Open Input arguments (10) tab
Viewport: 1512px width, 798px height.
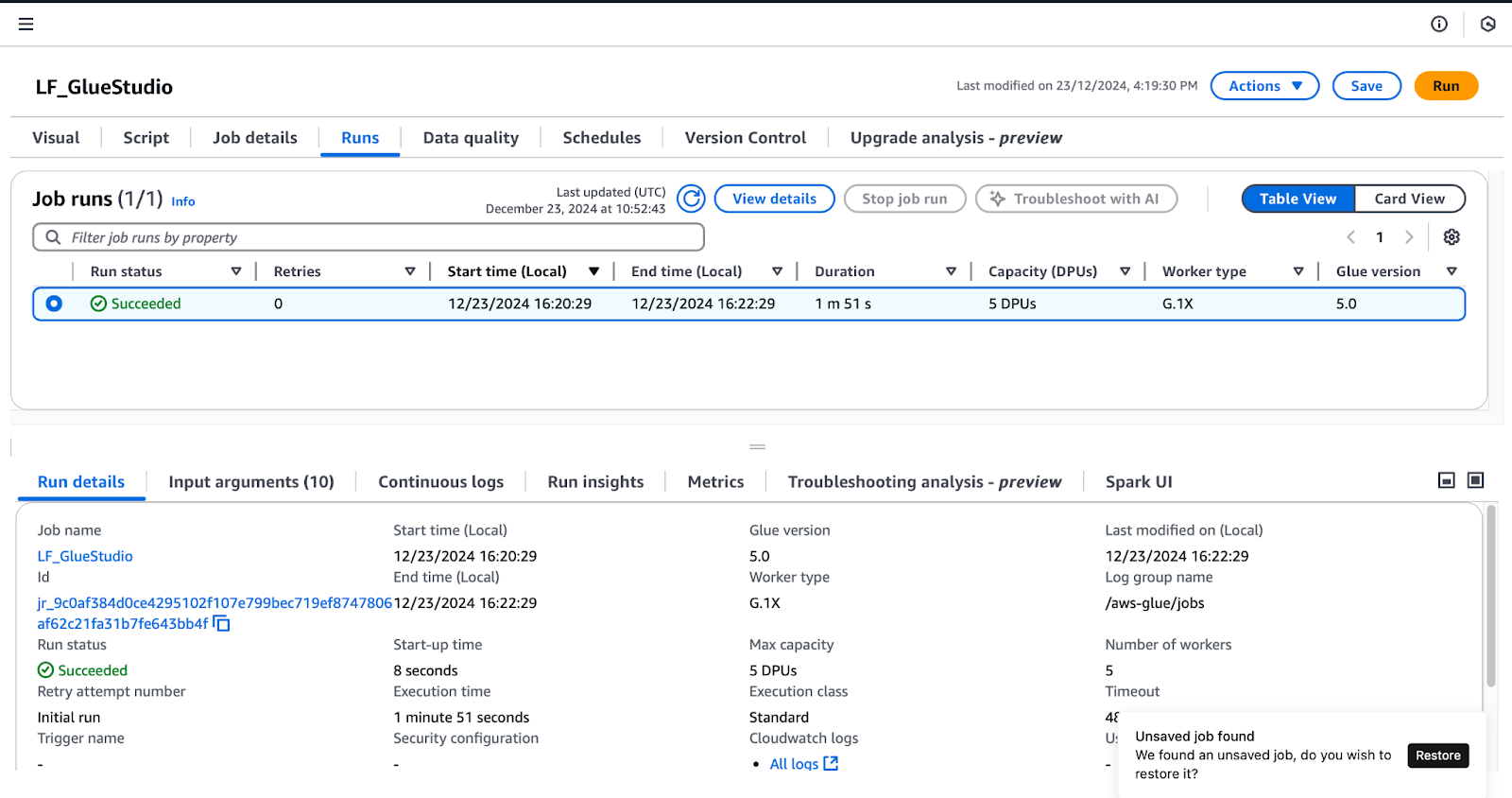251,482
